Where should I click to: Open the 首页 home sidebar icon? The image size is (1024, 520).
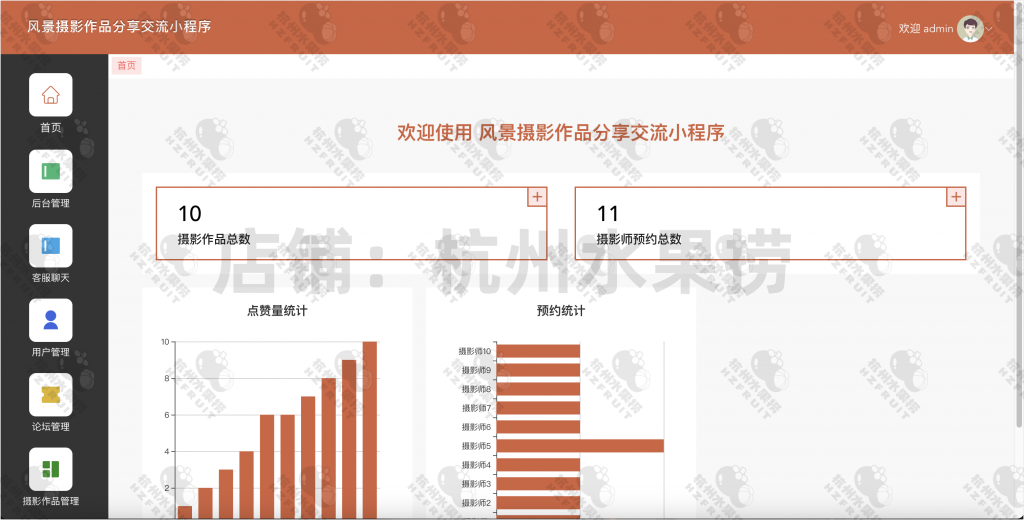[50, 95]
